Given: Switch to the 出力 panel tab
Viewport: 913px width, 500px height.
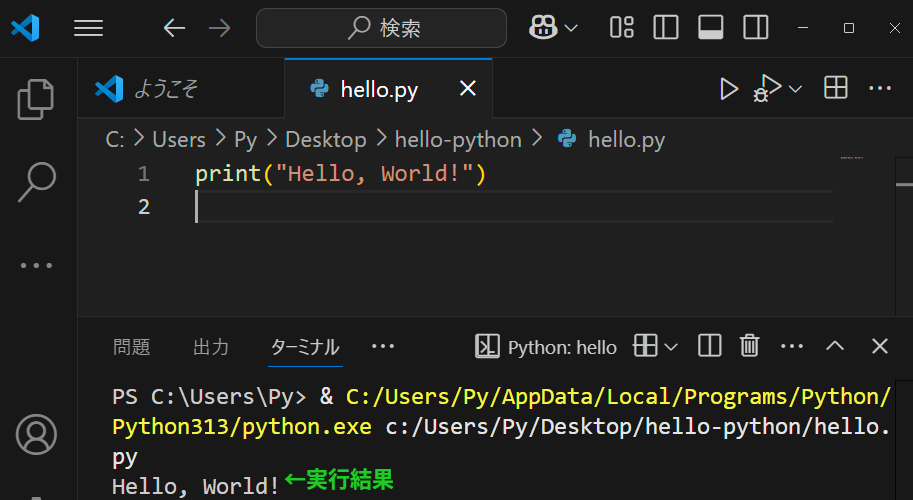Looking at the screenshot, I should (211, 347).
